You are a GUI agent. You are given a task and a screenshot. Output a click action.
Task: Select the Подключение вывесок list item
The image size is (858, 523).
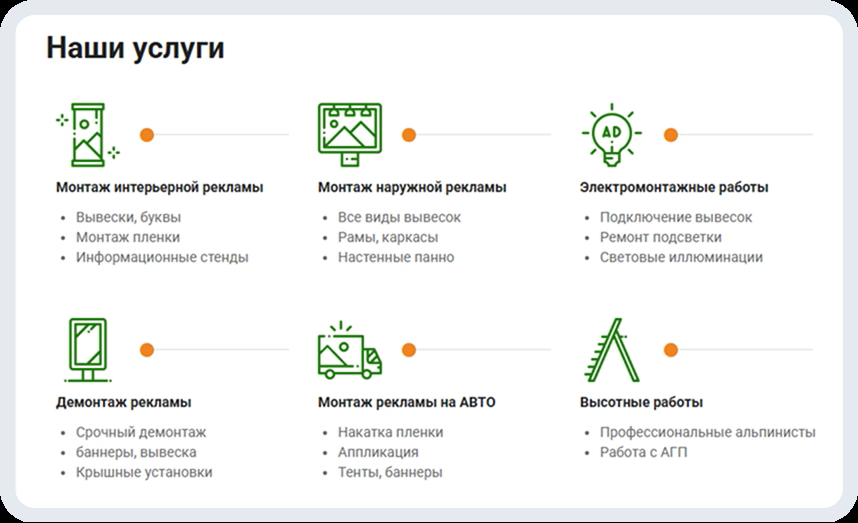point(676,217)
